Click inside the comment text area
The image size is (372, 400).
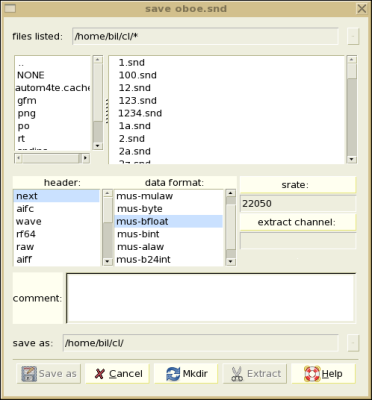211,298
